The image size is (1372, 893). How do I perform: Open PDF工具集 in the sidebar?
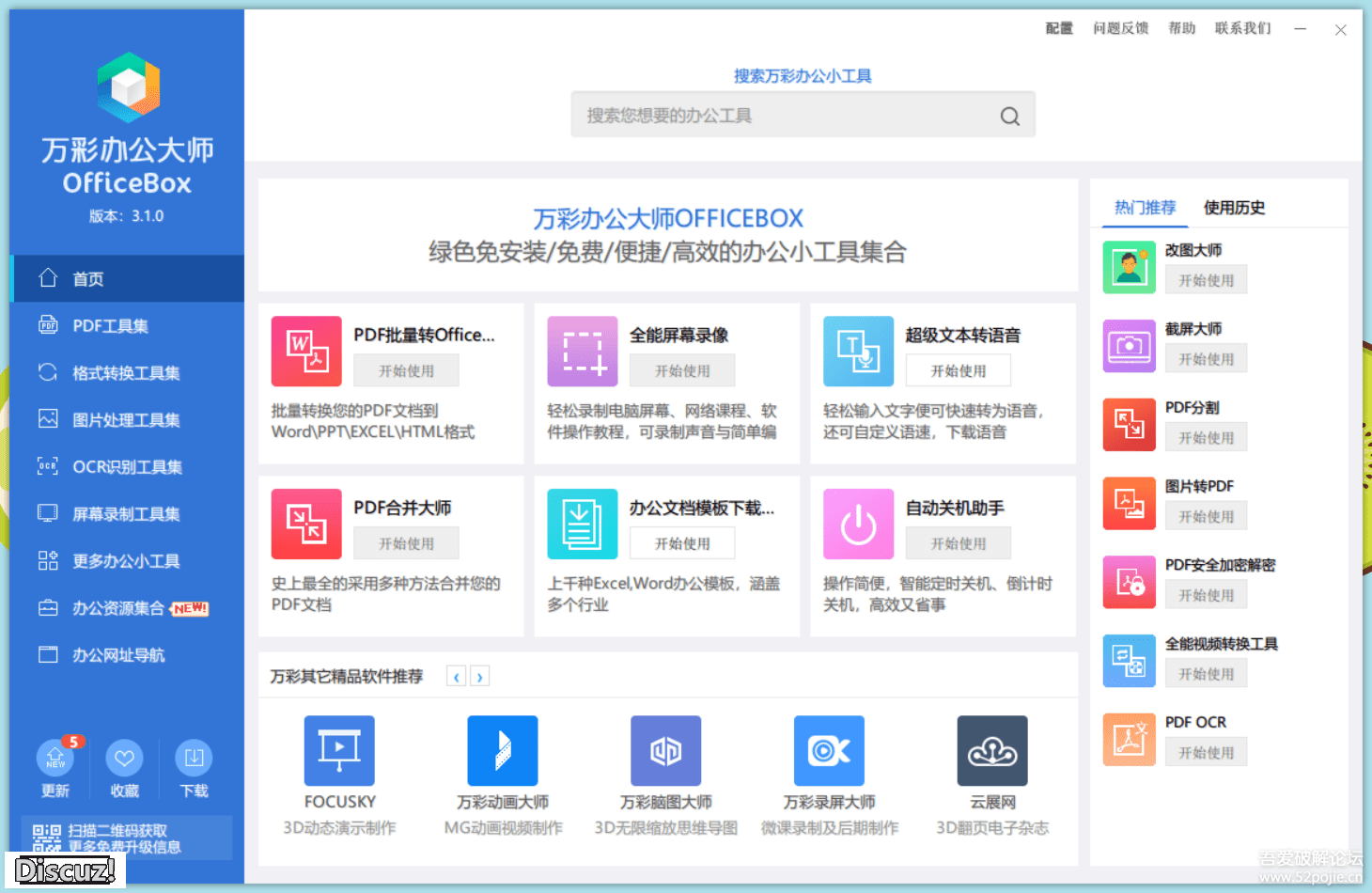(x=127, y=326)
